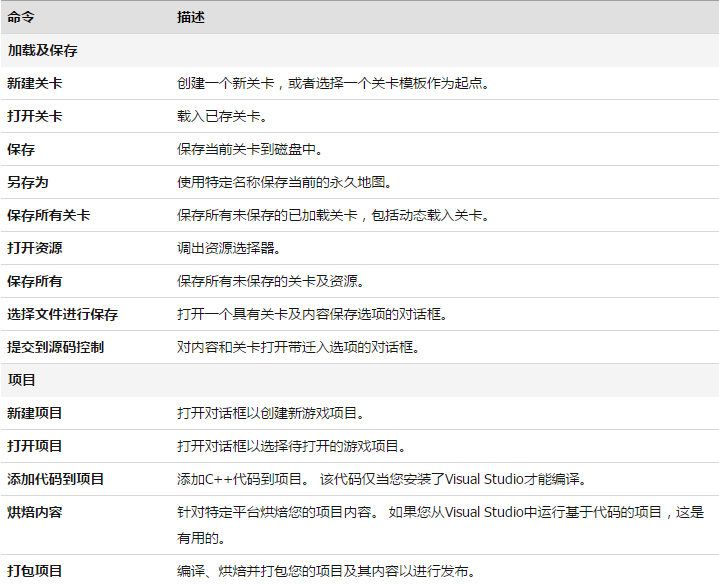The height and width of the screenshot is (585, 719).
Task: Click description 编译、烘焙并打包您的项目及其内容以进行发布
Action: point(326,571)
